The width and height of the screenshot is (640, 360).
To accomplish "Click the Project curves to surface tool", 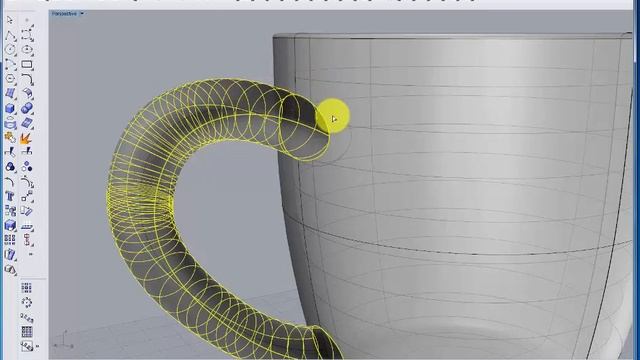I will click(x=10, y=123).
